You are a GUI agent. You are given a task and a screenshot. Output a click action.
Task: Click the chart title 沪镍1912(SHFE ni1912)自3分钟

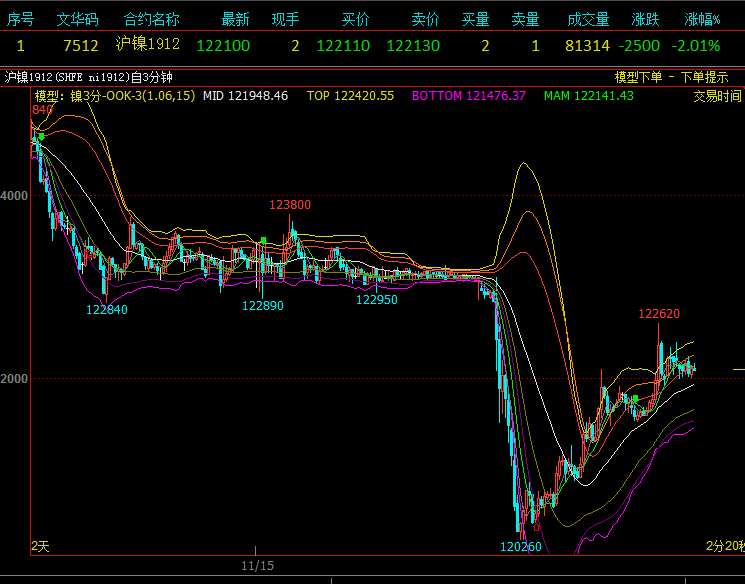pos(89,77)
